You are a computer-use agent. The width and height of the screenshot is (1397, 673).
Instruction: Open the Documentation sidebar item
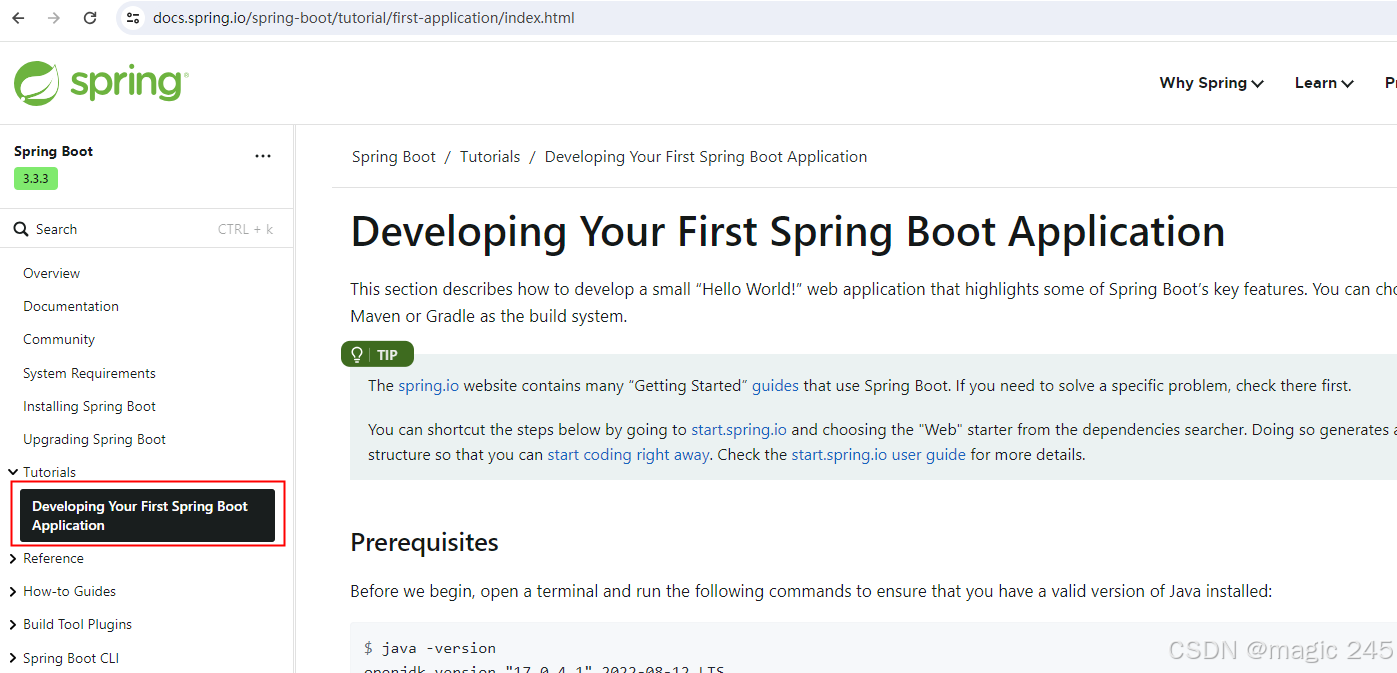(x=71, y=306)
